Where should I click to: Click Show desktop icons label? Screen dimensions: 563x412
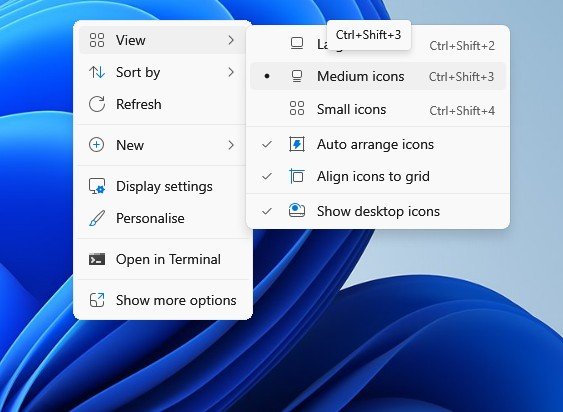click(378, 211)
